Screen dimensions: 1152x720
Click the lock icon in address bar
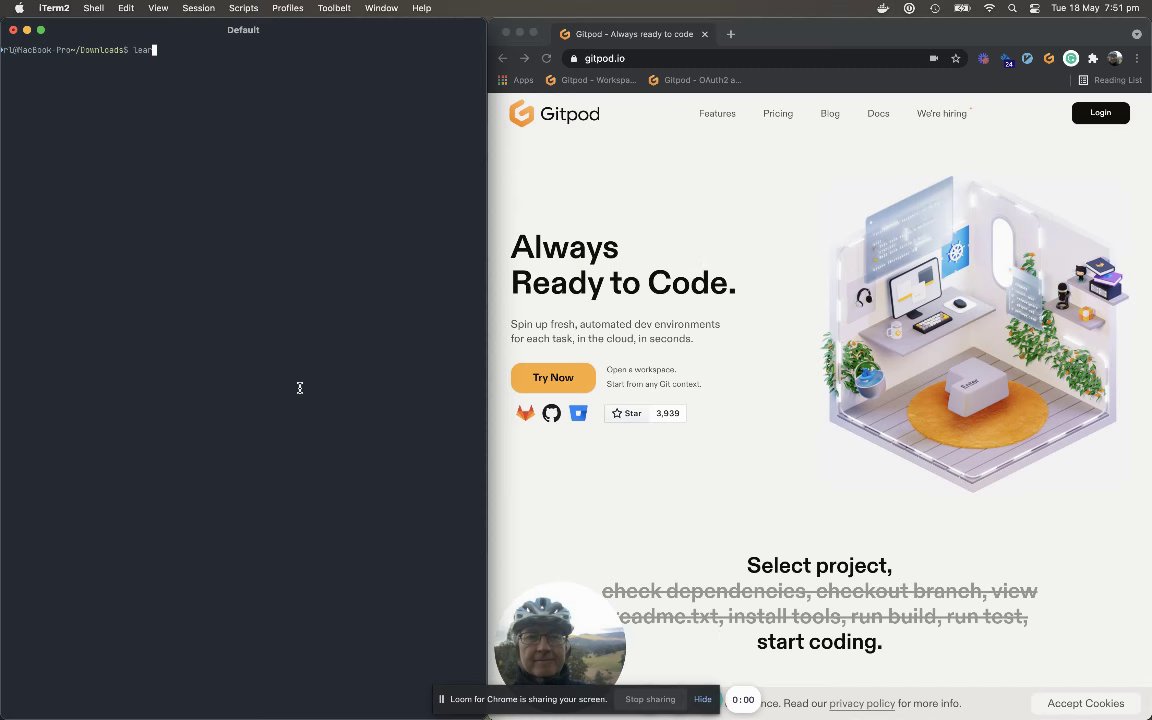point(574,58)
